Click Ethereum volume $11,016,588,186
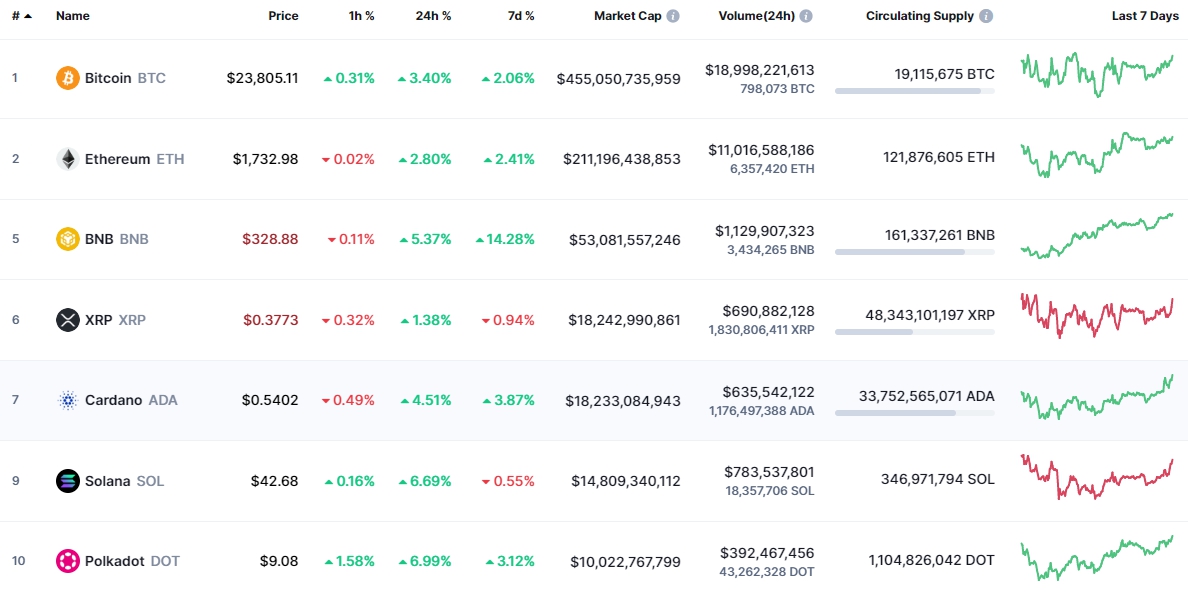This screenshot has height=592, width=1188. 761,150
